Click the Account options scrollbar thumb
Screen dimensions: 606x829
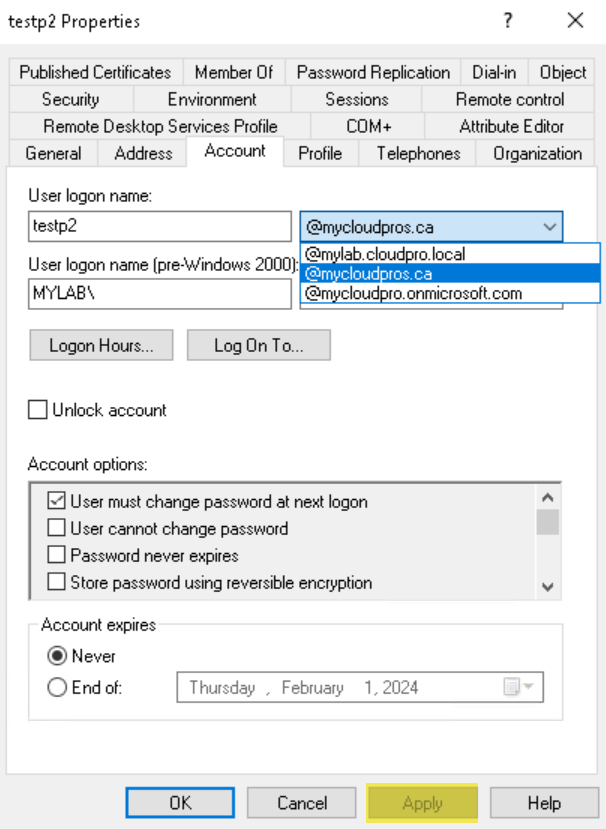(548, 522)
